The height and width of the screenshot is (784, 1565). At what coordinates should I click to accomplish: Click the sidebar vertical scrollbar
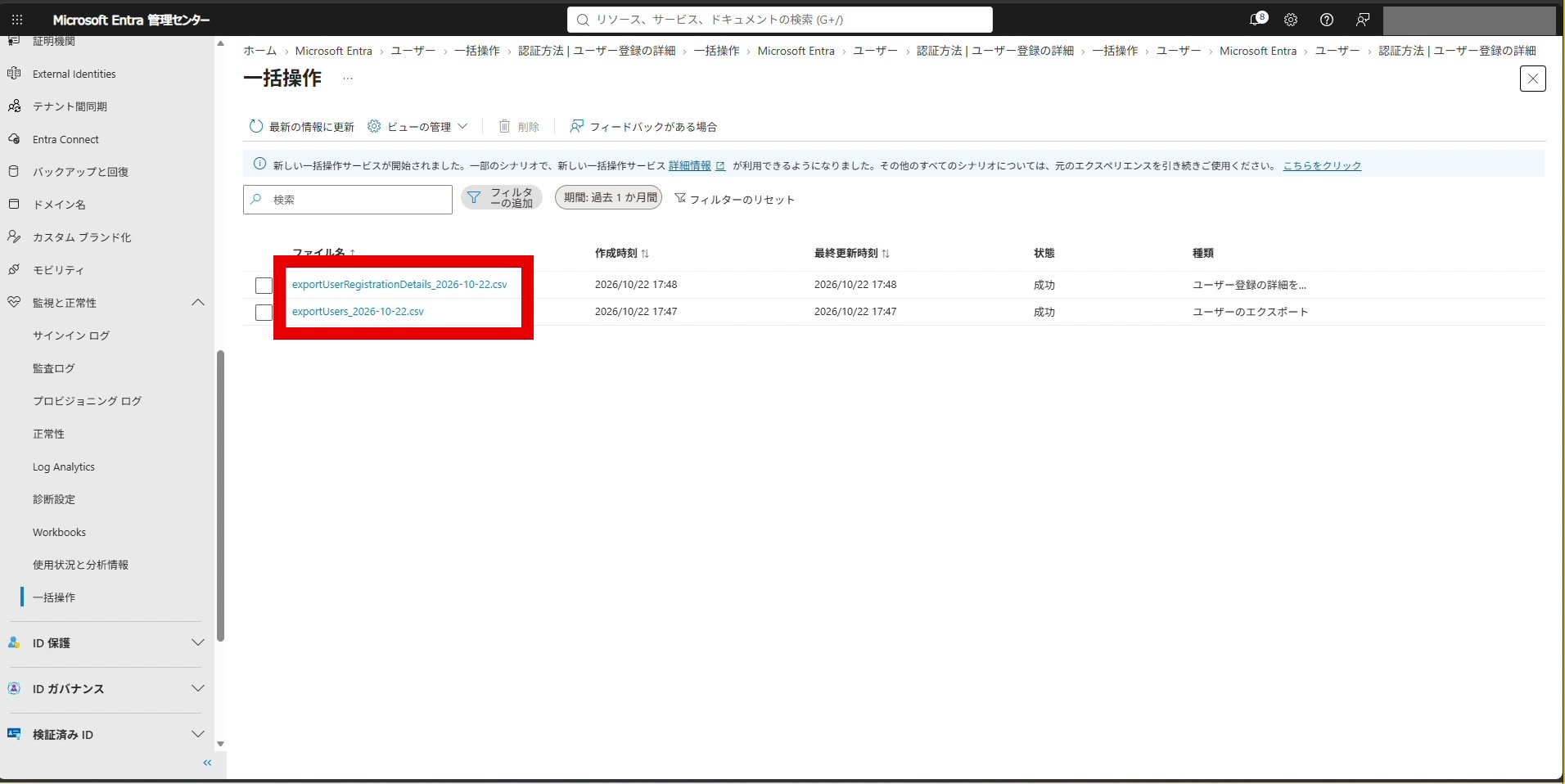click(220, 495)
